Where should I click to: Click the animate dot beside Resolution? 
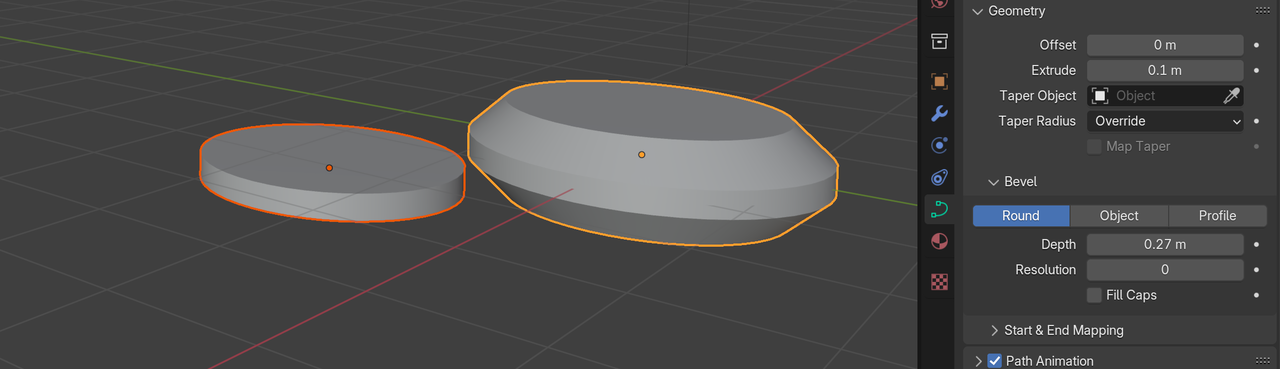tap(1256, 270)
